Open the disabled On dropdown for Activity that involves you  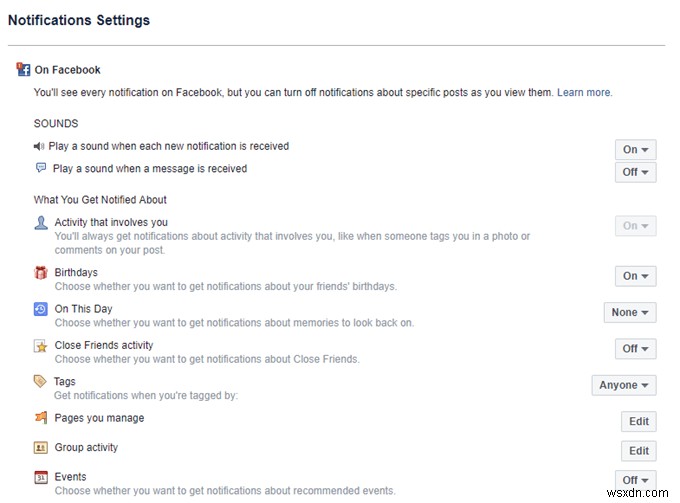635,226
